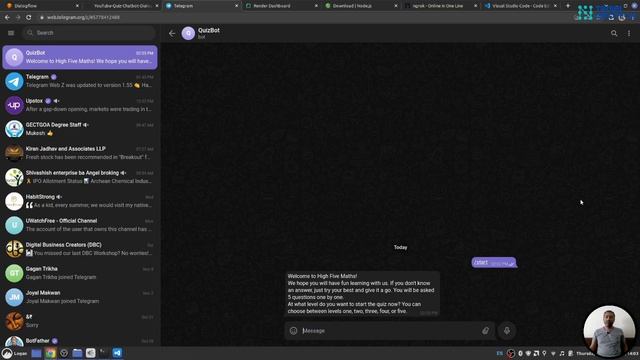This screenshot has height=360, width=640.
Task: Click the chat list Search field
Action: pyautogui.click(x=90, y=33)
